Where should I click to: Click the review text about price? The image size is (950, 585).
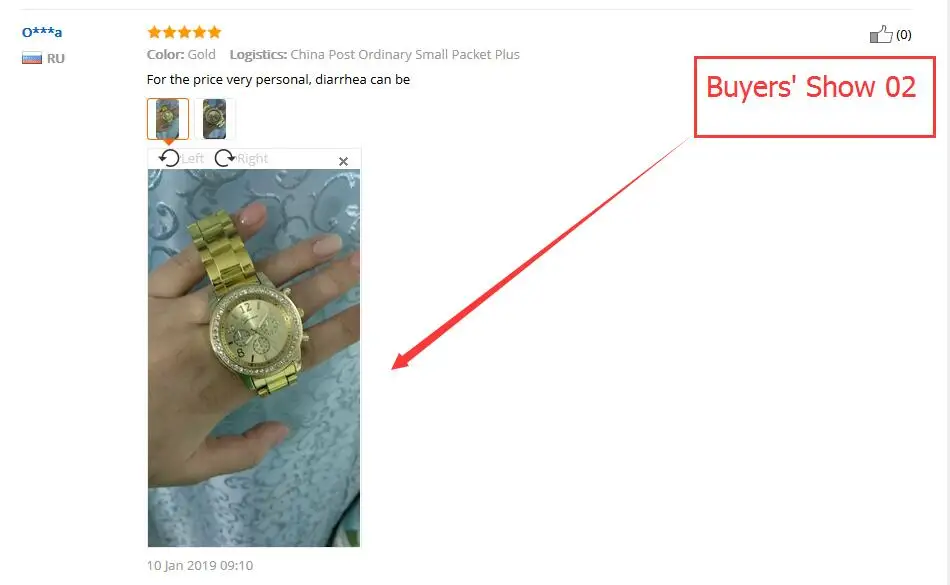coord(278,79)
